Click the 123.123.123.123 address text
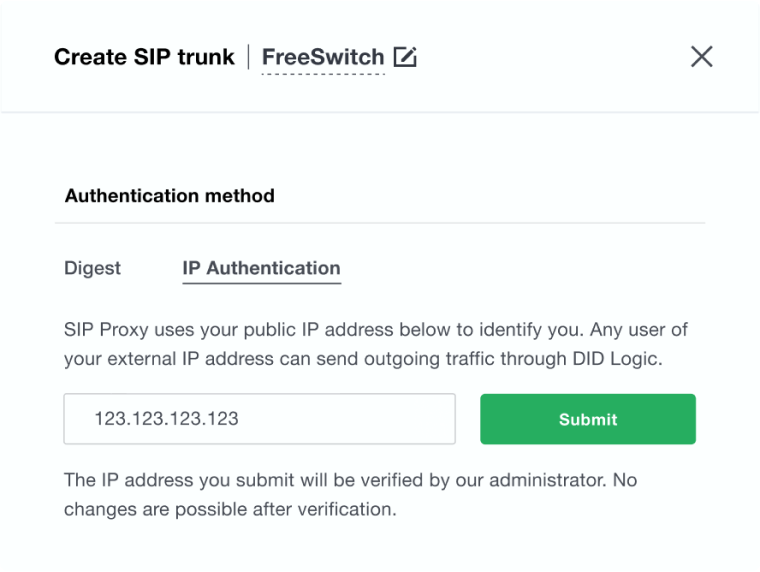 click(x=166, y=419)
